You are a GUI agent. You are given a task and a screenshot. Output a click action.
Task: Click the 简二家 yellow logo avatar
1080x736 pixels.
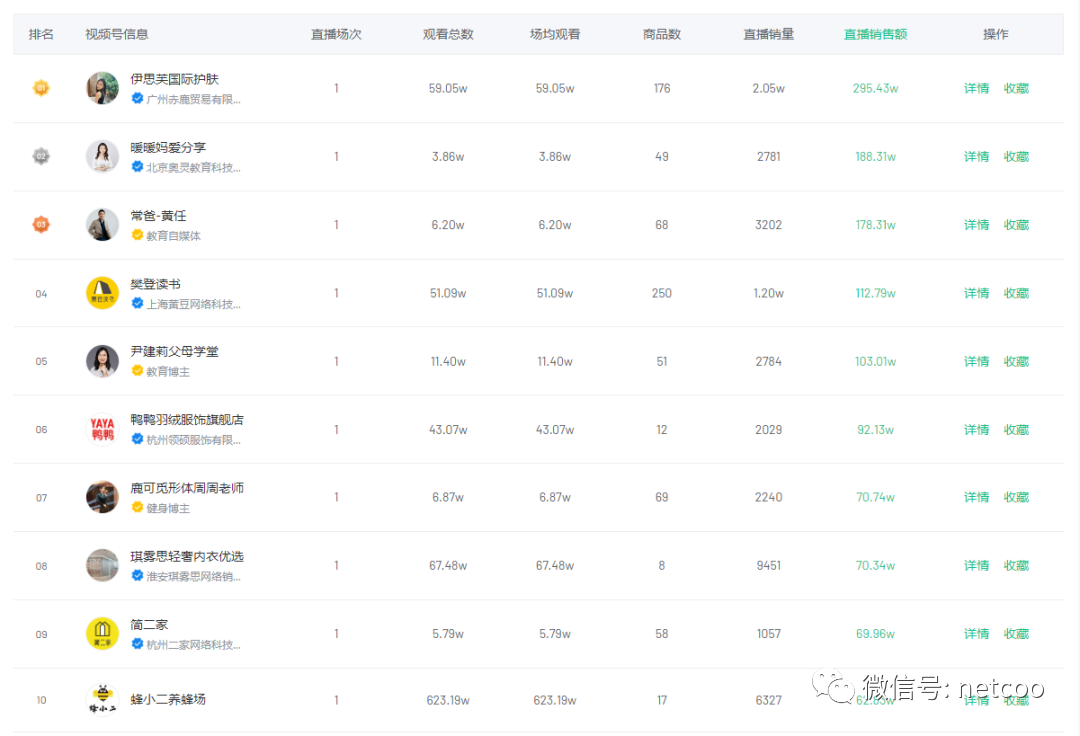point(102,633)
